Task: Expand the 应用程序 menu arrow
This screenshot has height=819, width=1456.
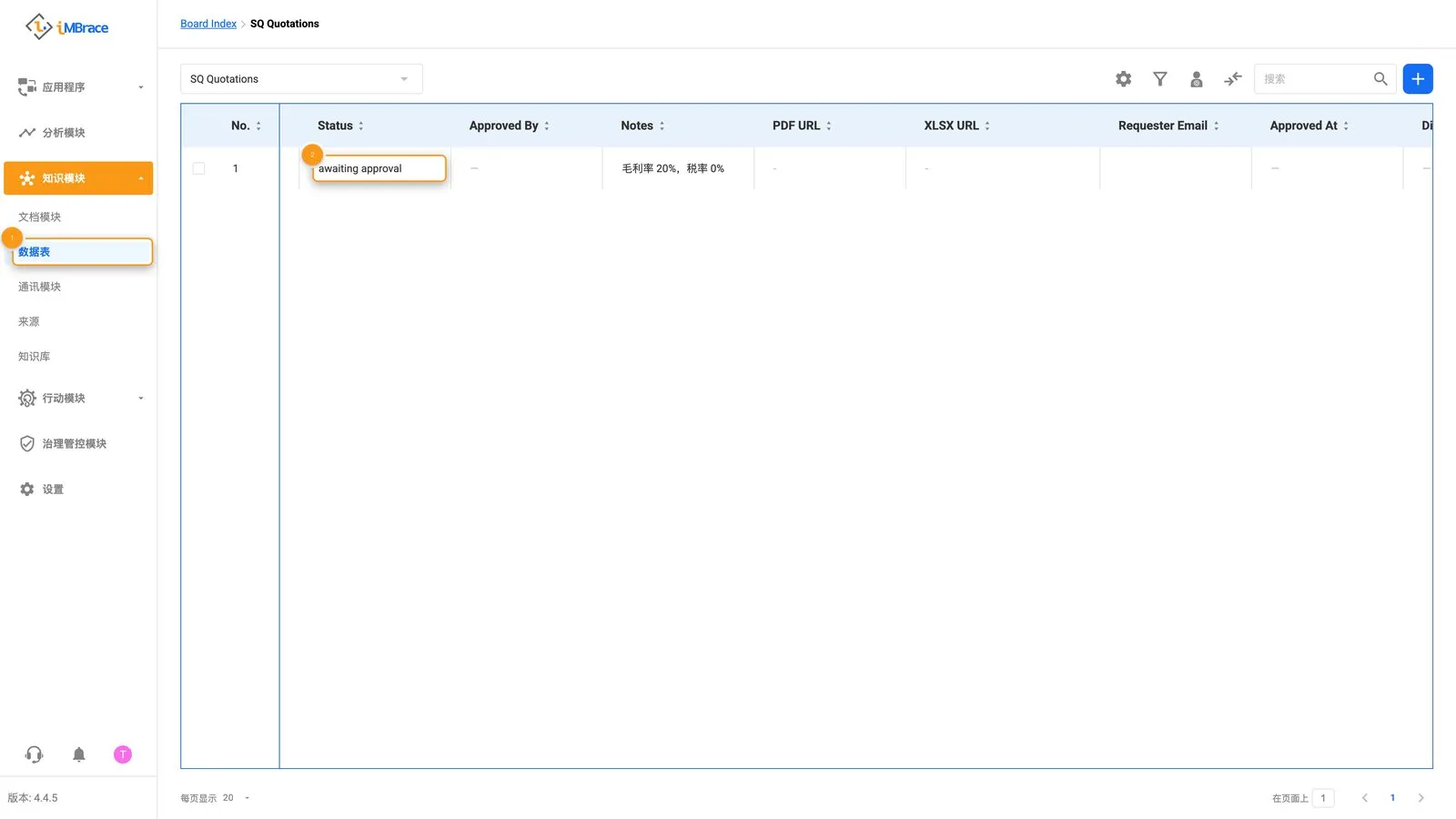Action: click(141, 87)
